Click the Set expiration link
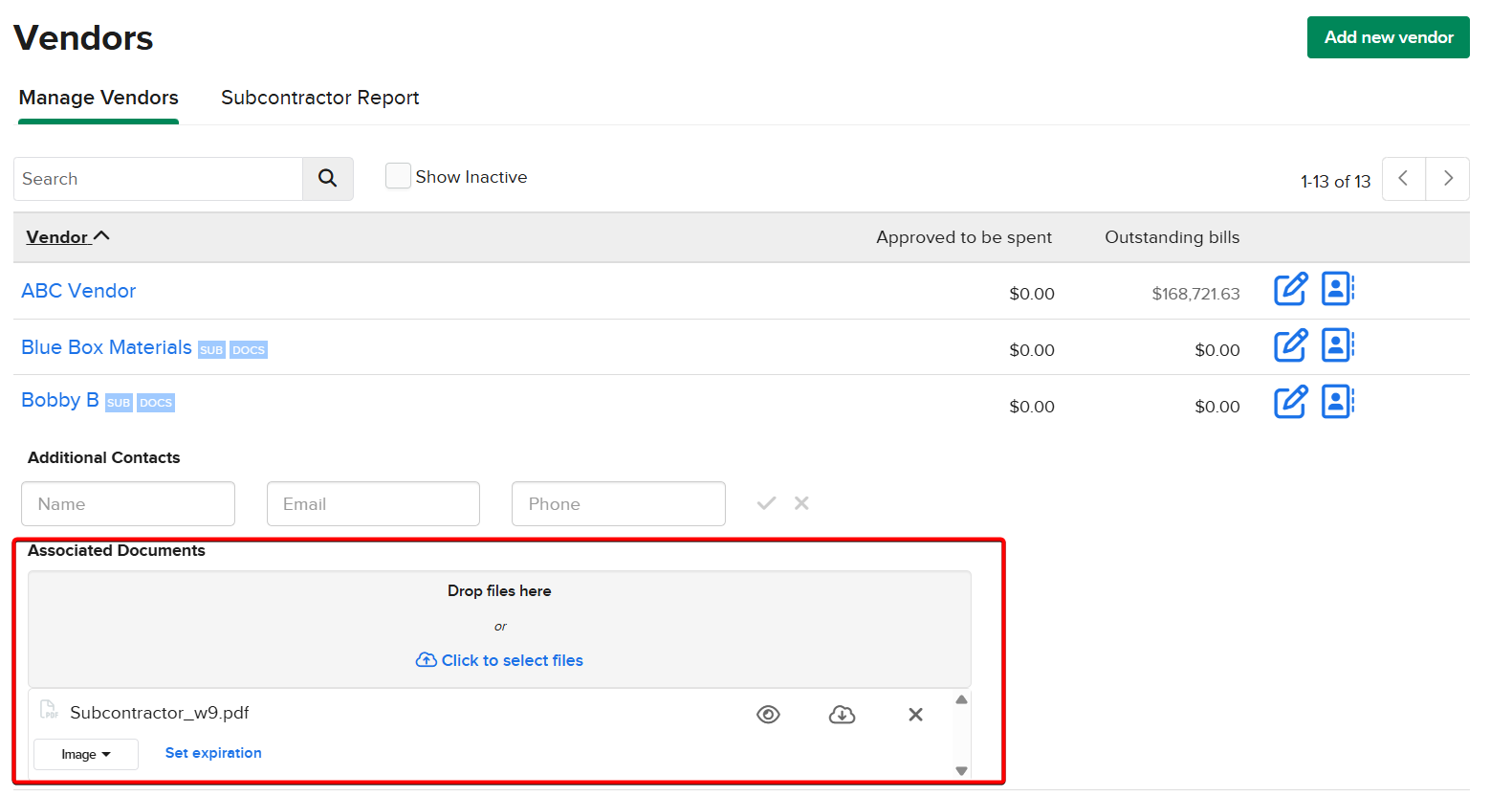 click(x=213, y=753)
